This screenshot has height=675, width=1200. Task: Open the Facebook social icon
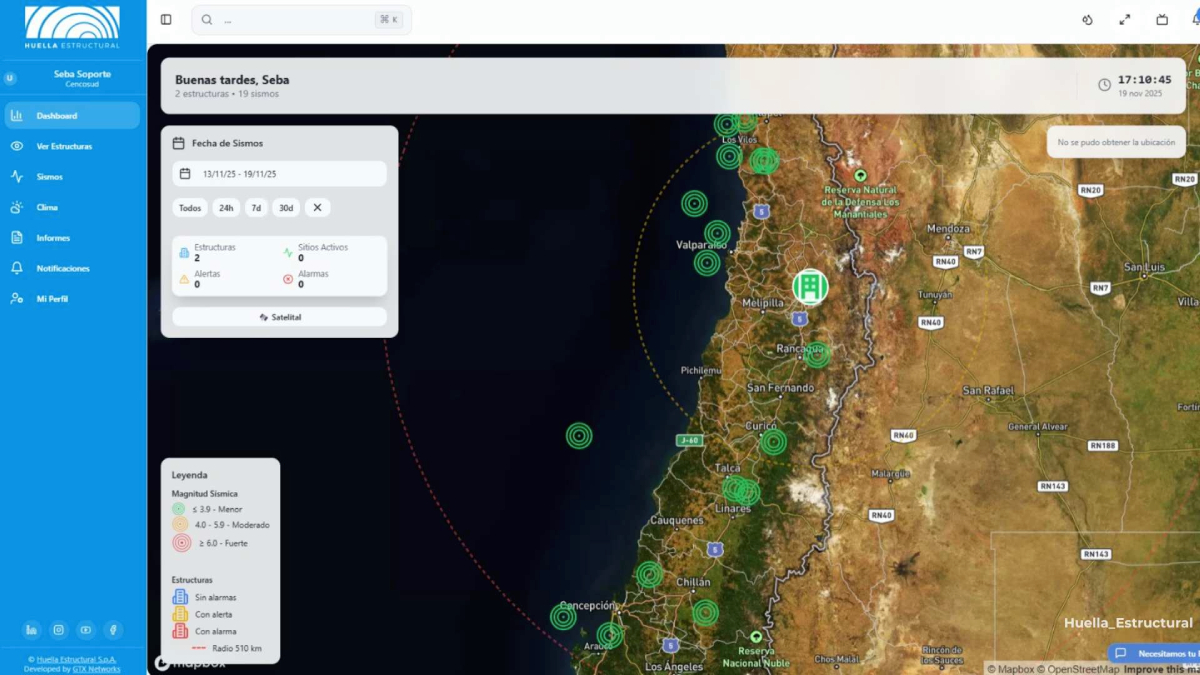click(x=113, y=630)
